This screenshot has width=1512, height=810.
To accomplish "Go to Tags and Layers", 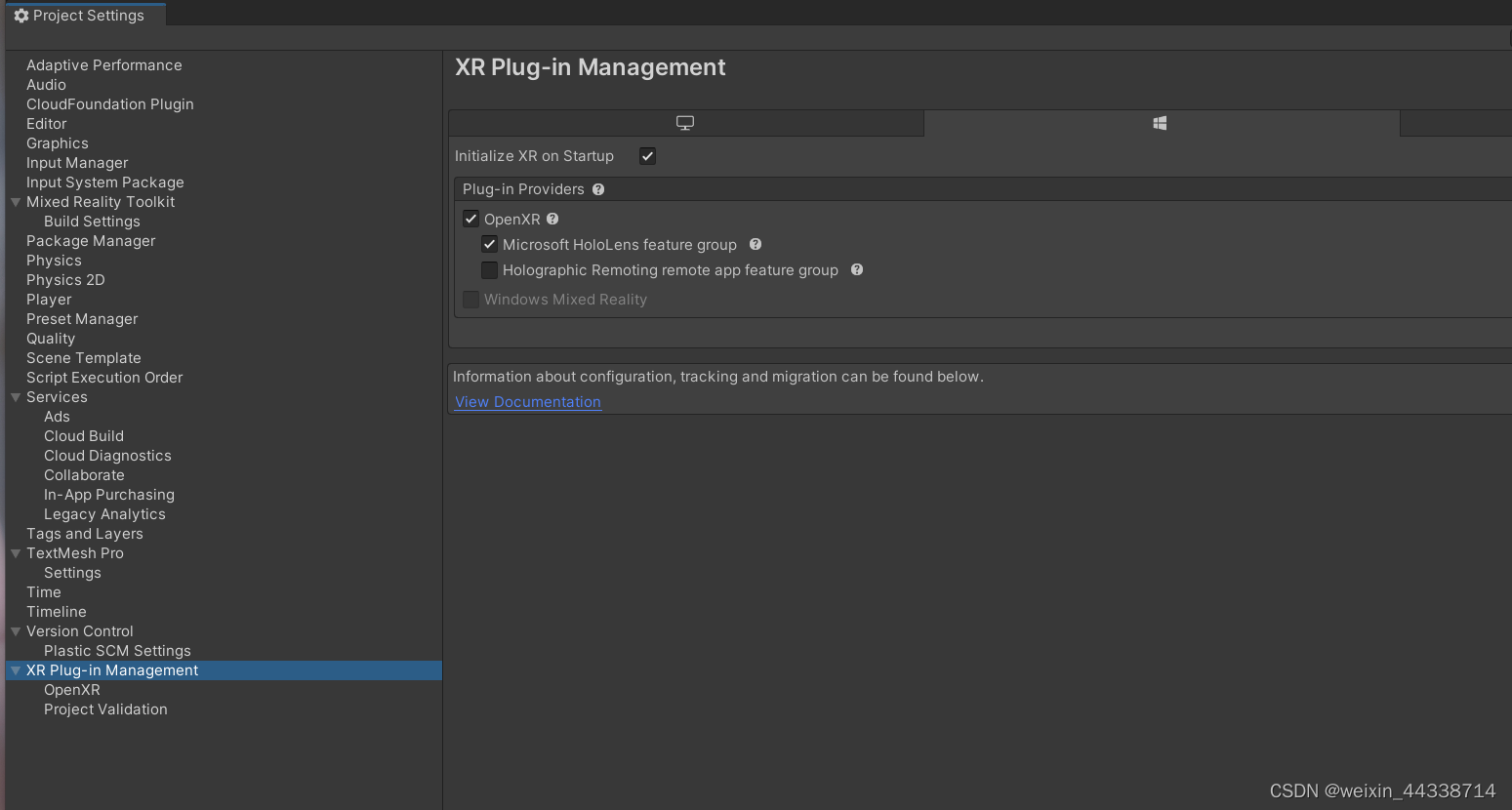I will pos(85,534).
